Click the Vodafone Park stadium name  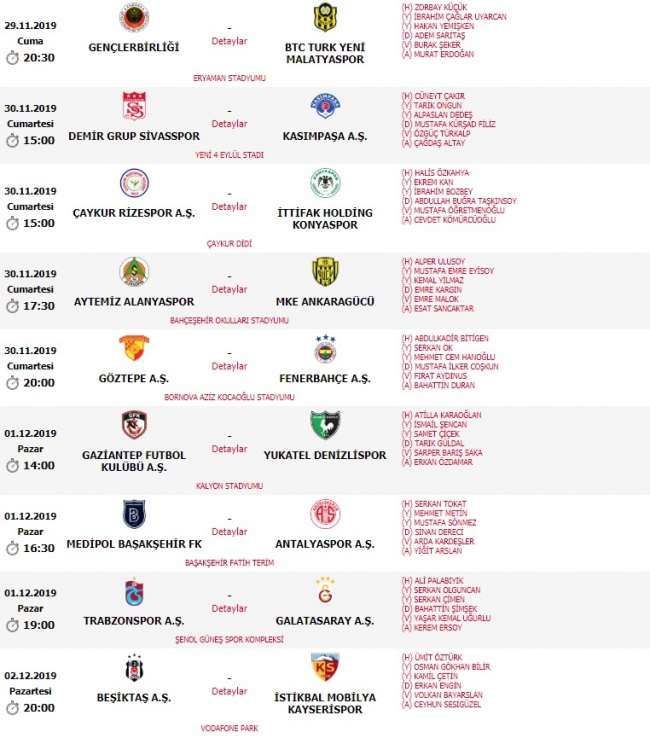[230, 728]
